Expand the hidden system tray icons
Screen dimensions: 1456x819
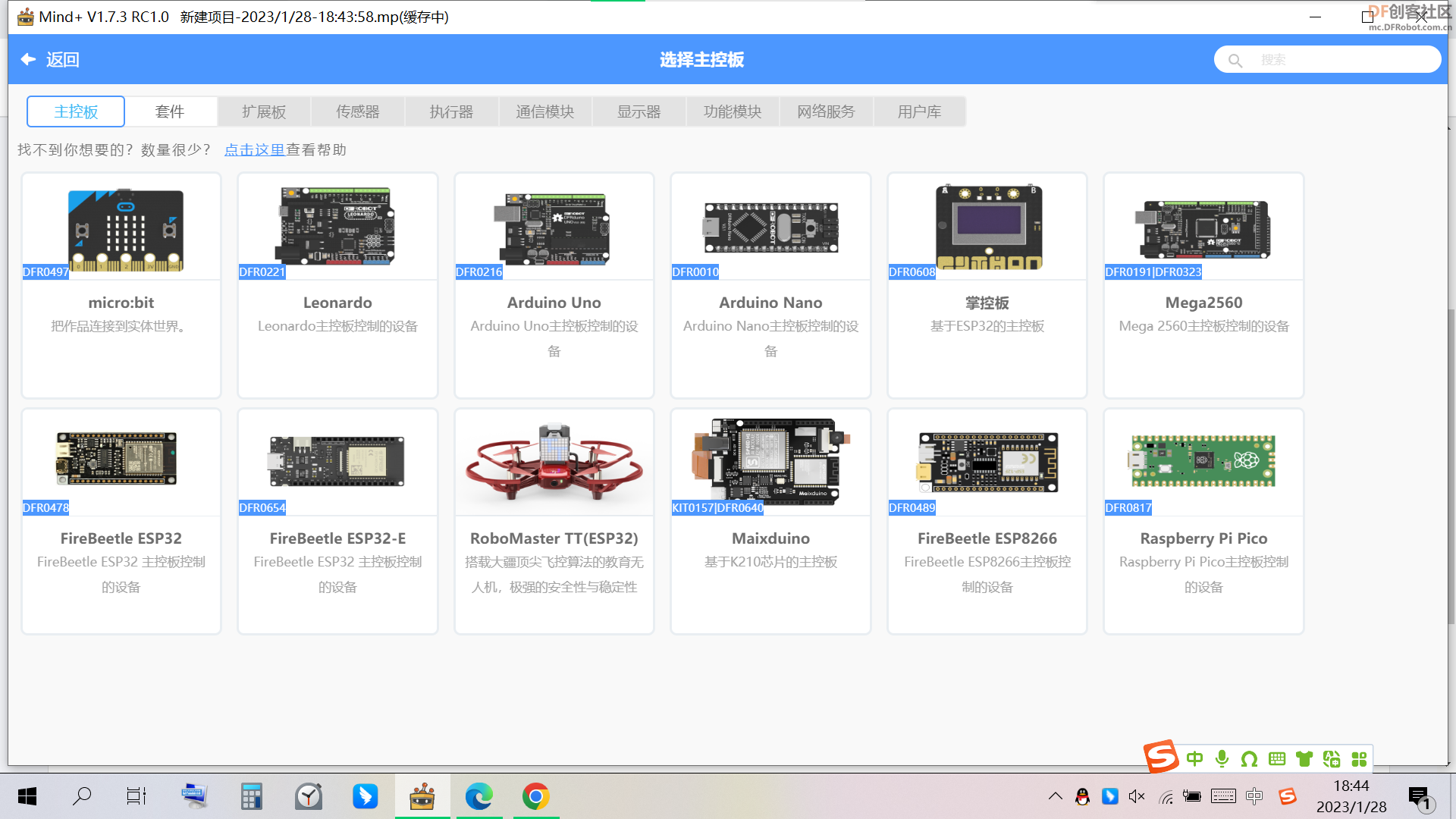(1055, 796)
